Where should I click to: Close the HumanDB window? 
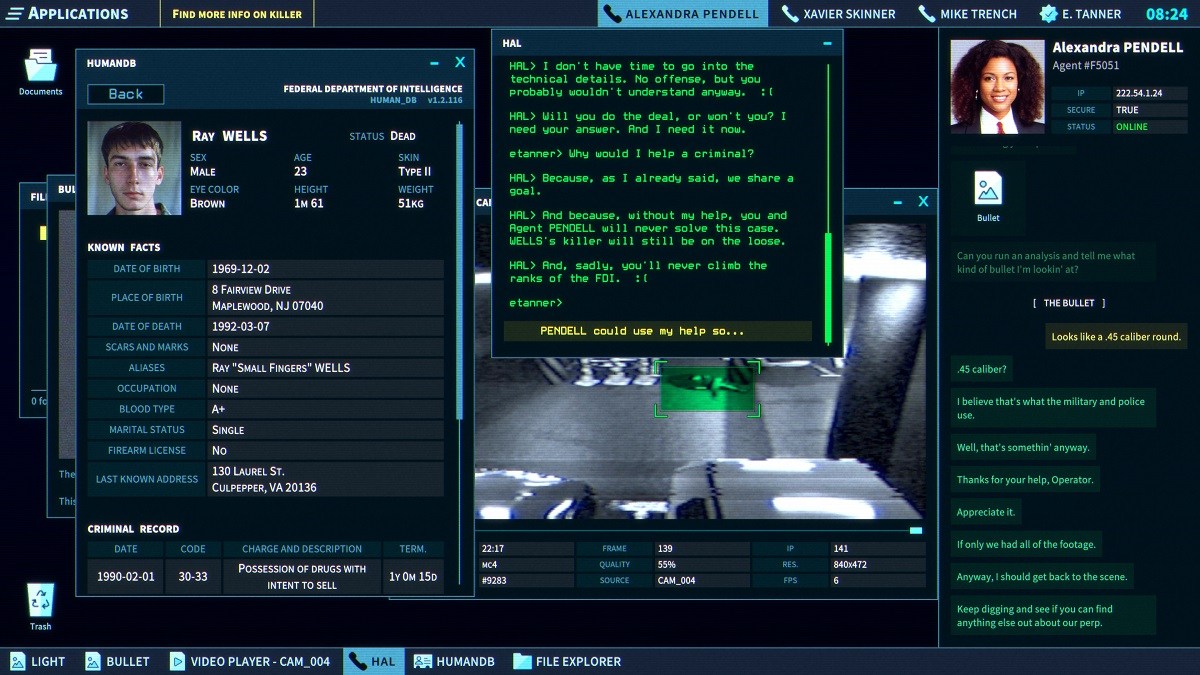tap(460, 62)
